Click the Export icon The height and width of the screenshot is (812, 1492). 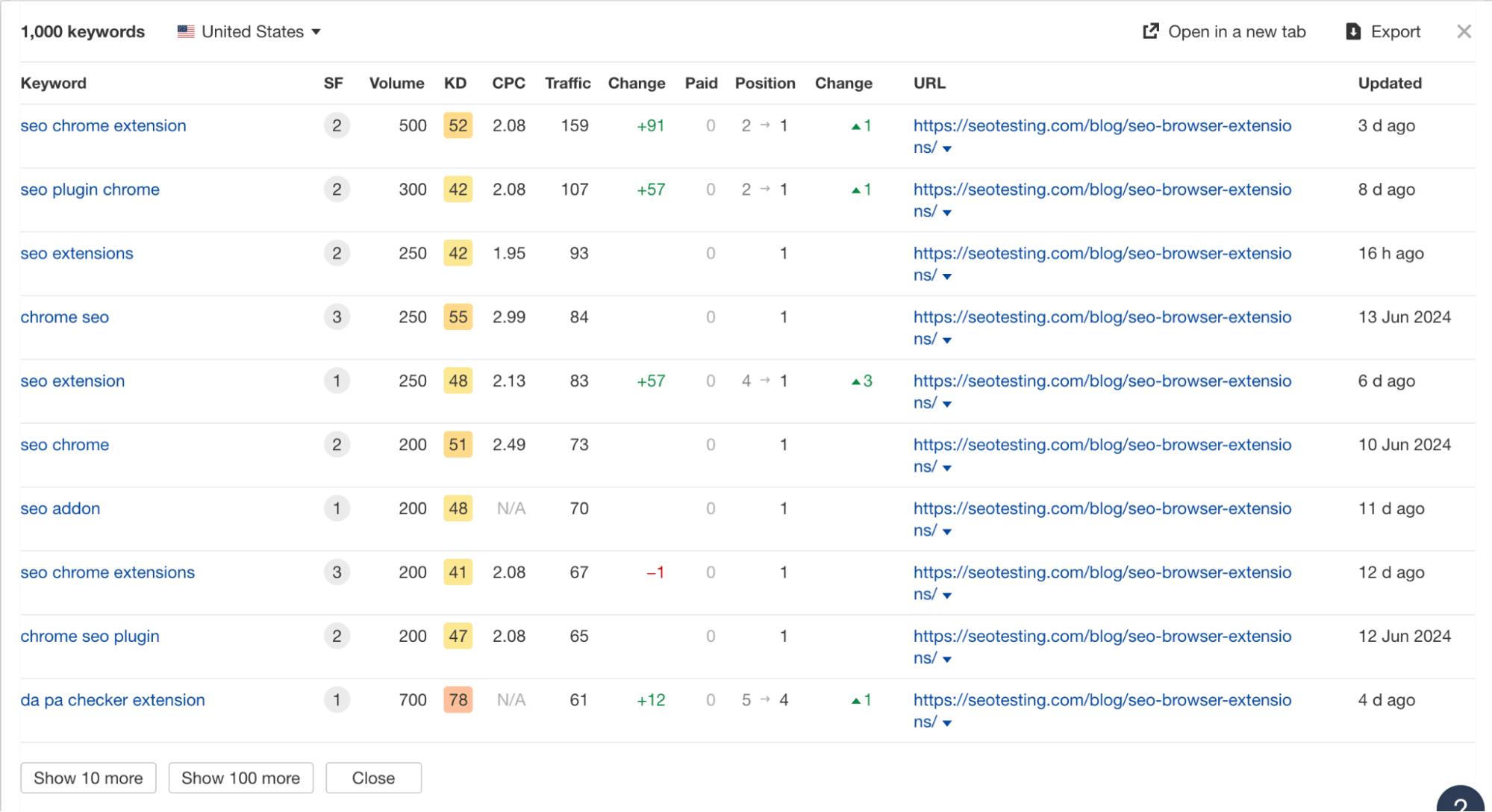(x=1352, y=31)
